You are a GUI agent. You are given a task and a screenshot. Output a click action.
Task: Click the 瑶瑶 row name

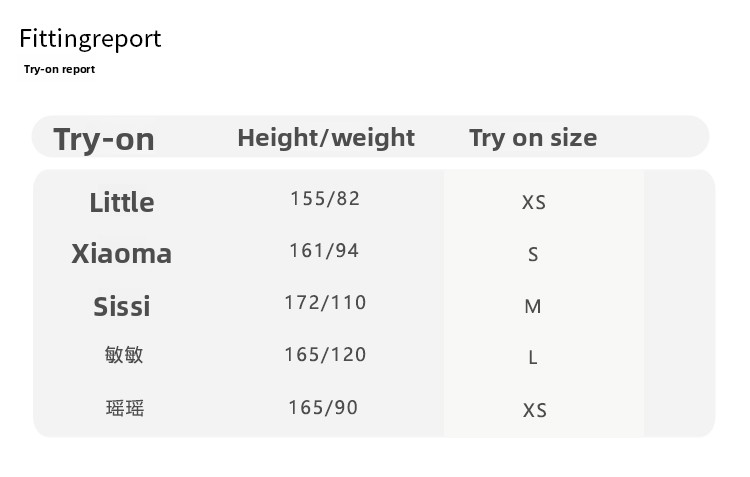125,408
